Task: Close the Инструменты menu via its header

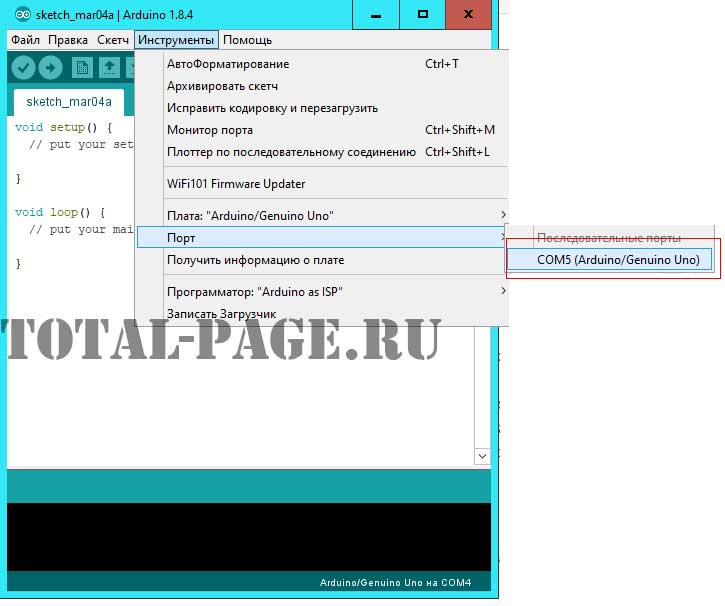Action: pos(176,40)
